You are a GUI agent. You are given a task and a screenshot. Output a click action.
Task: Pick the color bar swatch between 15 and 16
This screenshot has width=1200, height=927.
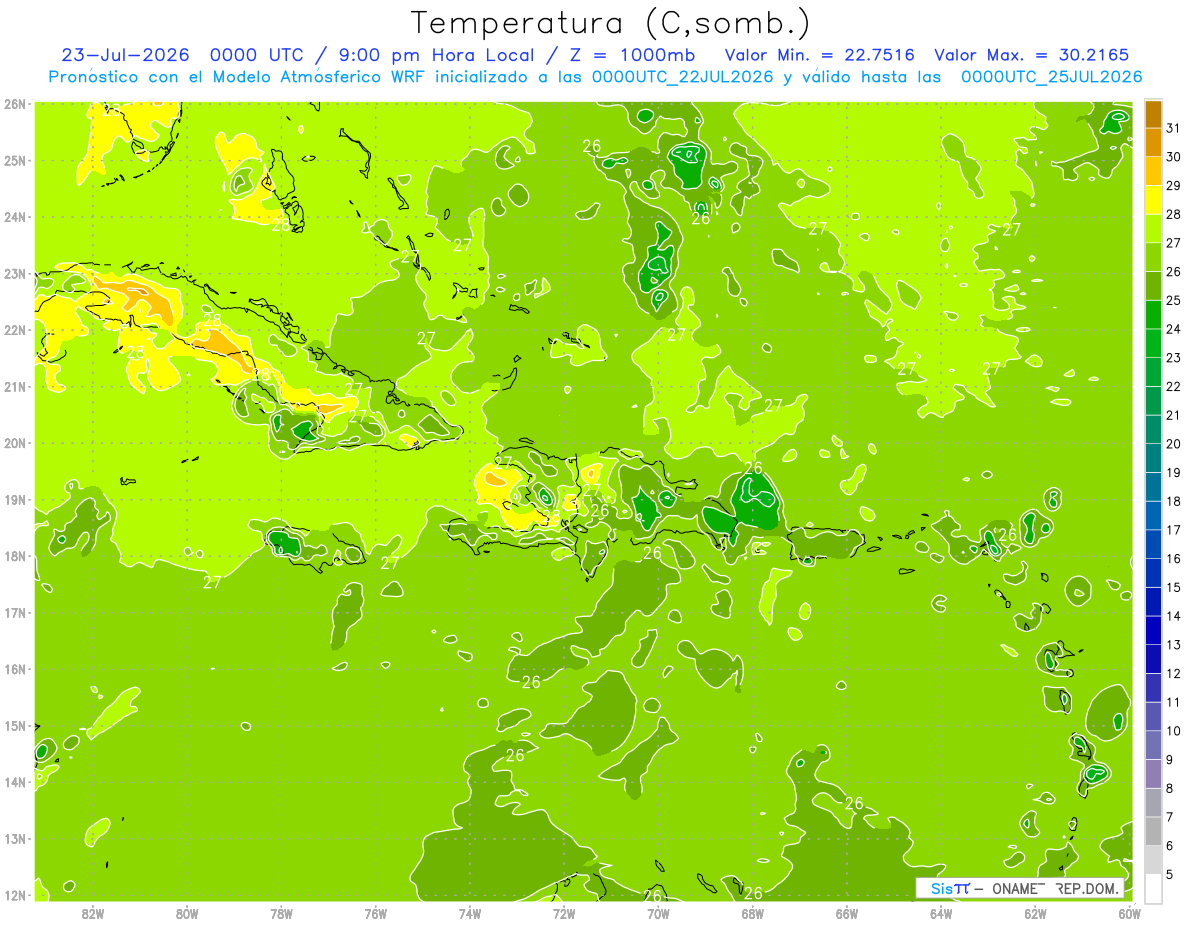(1153, 573)
